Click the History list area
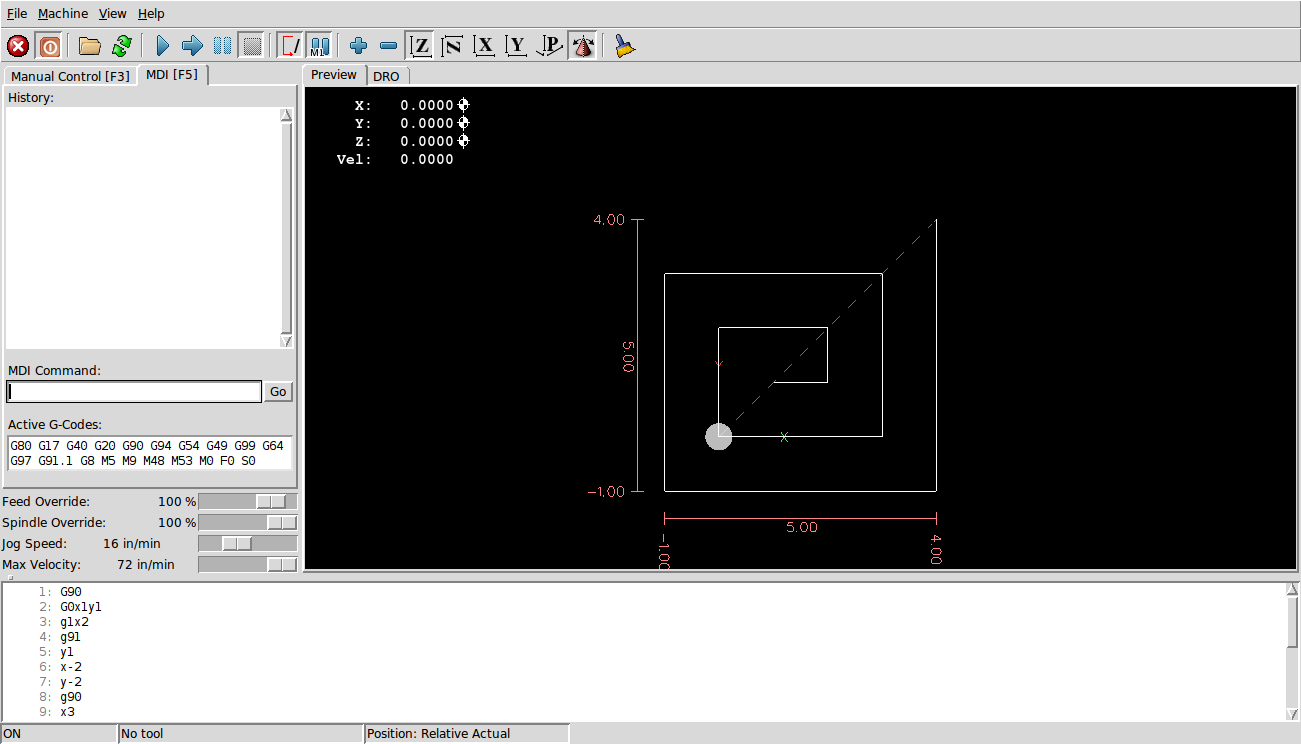 click(143, 228)
